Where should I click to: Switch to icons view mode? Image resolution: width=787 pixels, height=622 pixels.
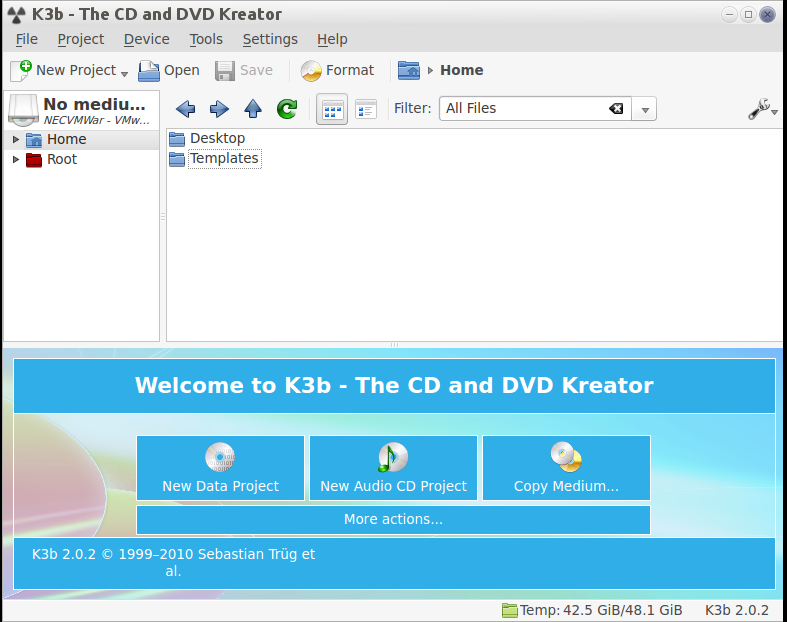(x=332, y=109)
